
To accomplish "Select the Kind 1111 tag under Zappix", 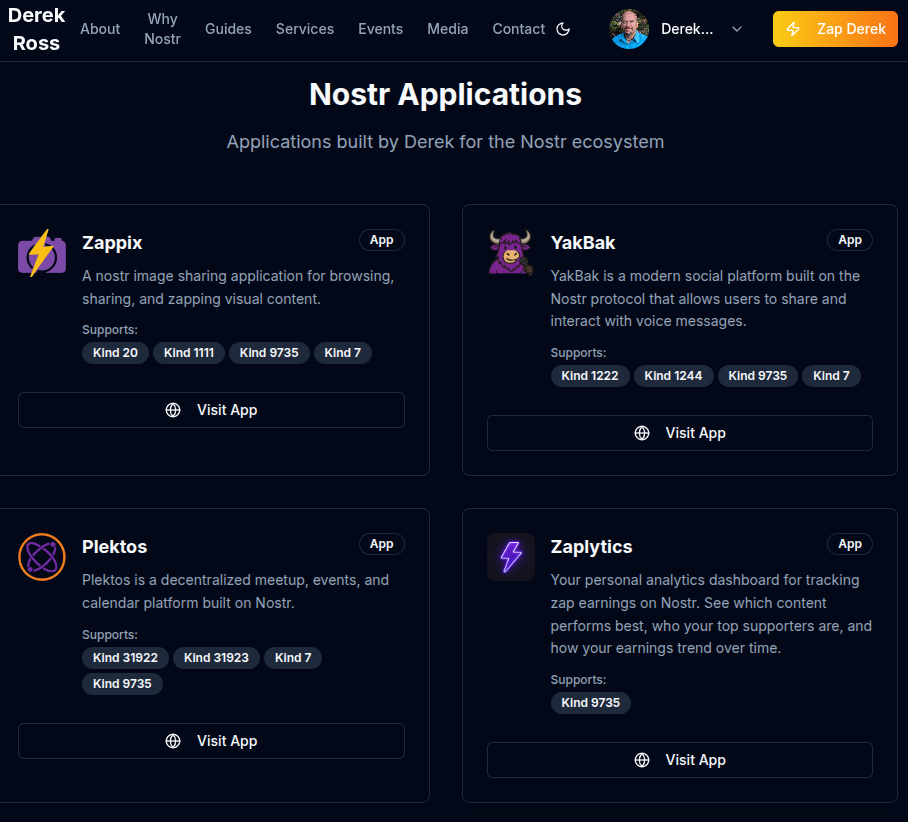I will click(x=189, y=352).
